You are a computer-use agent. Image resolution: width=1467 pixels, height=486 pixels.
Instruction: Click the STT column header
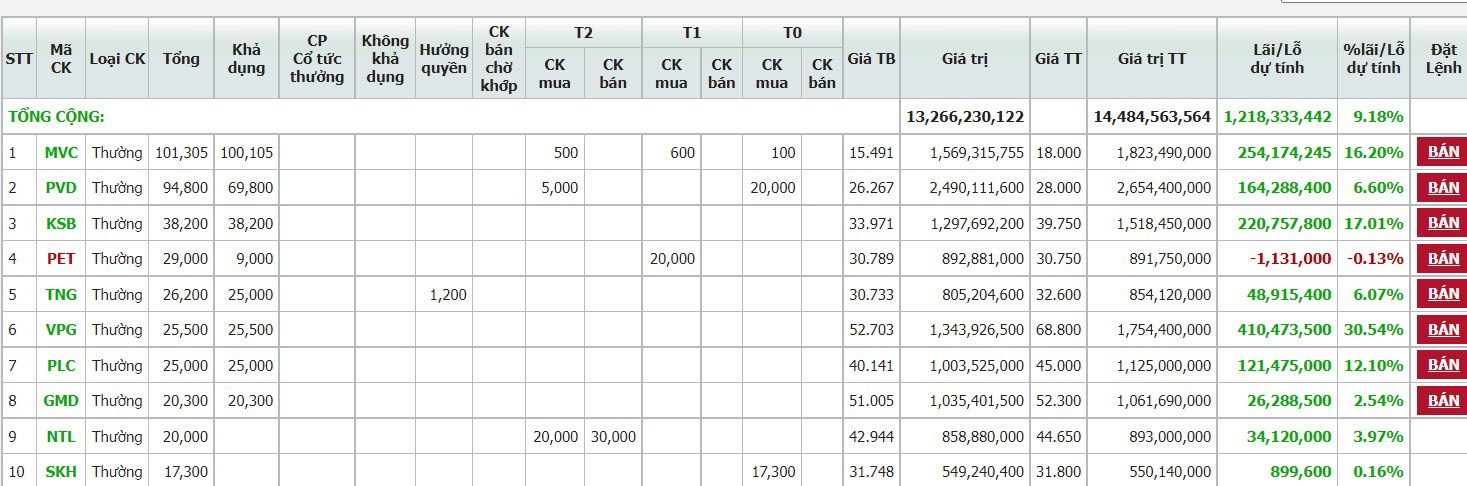click(19, 58)
